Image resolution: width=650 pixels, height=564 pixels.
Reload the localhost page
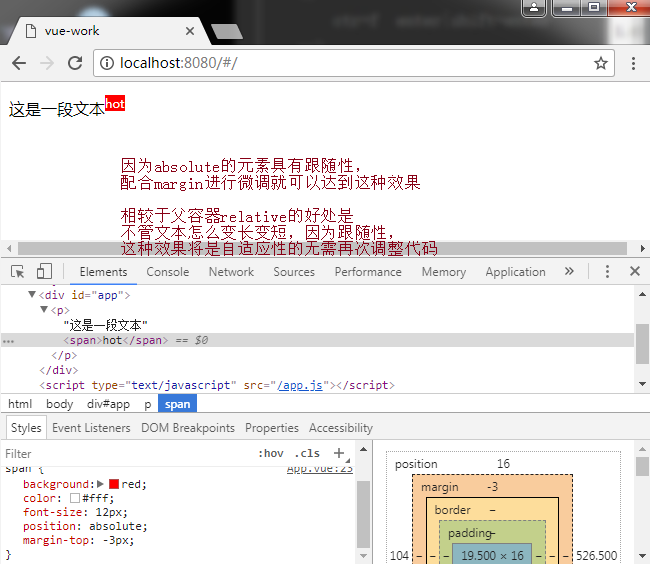click(75, 63)
